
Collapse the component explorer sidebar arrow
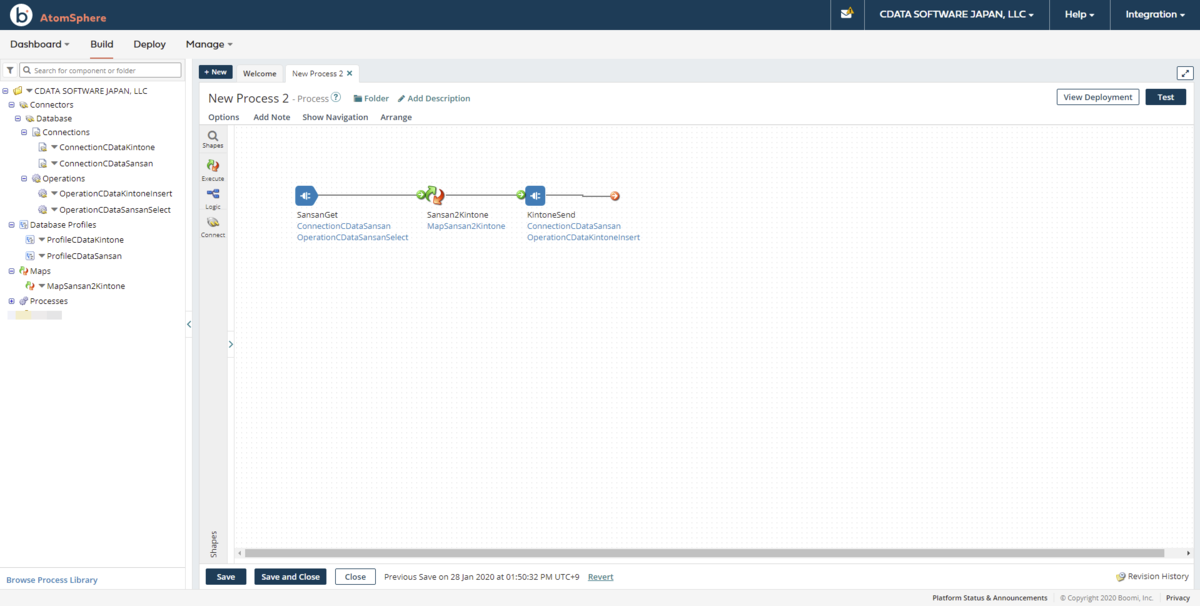[189, 324]
